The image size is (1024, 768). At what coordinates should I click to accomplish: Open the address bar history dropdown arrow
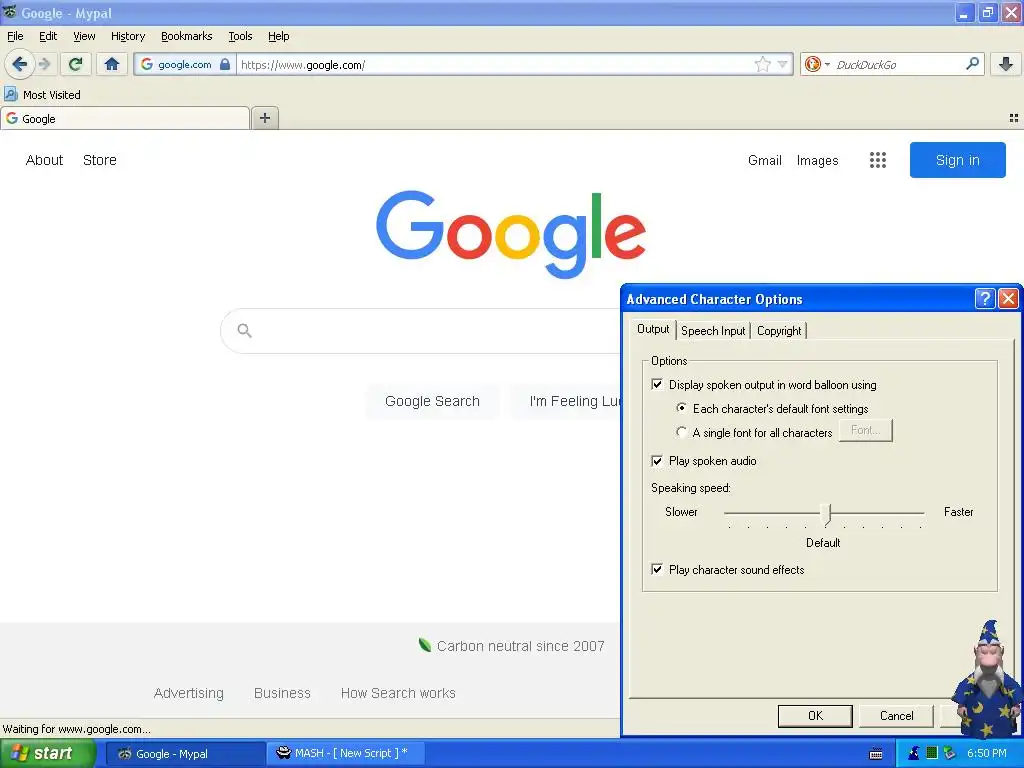tap(782, 64)
